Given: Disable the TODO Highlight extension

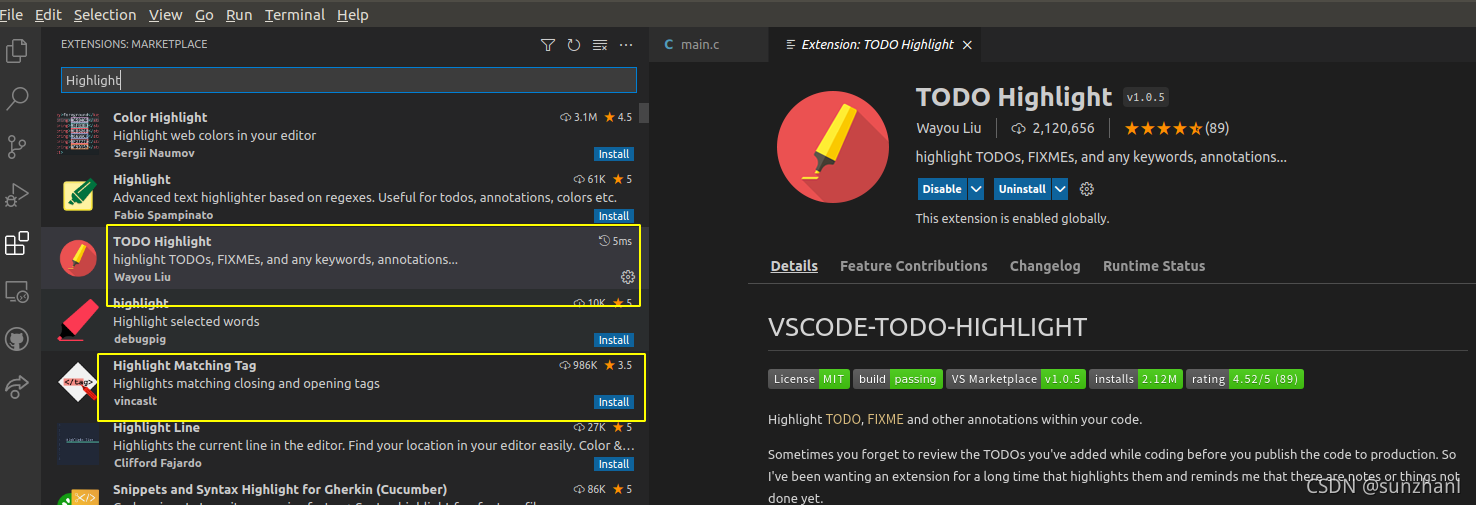Looking at the screenshot, I should point(942,189).
